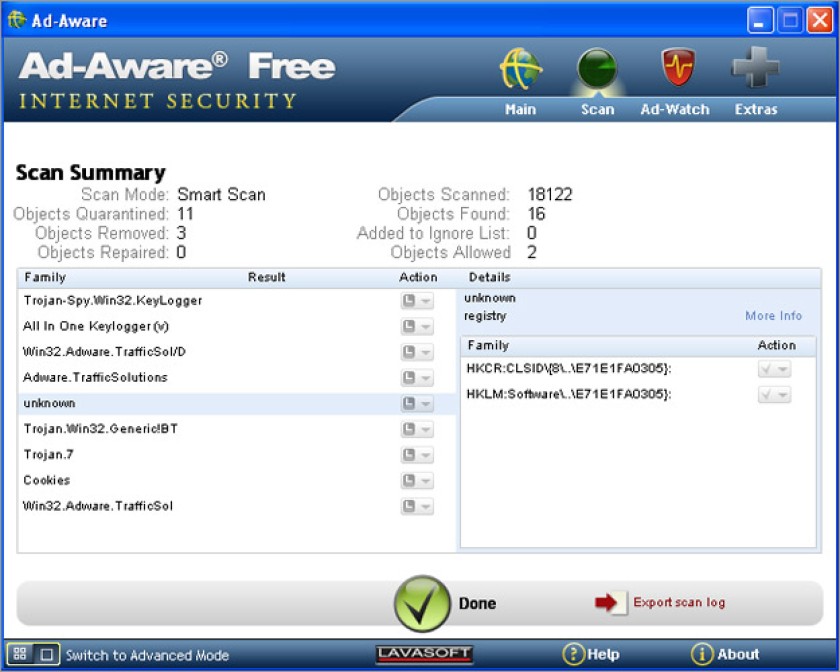Image resolution: width=840 pixels, height=672 pixels.
Task: Click the Switch to Advanced Mode text
Action: pos(147,655)
